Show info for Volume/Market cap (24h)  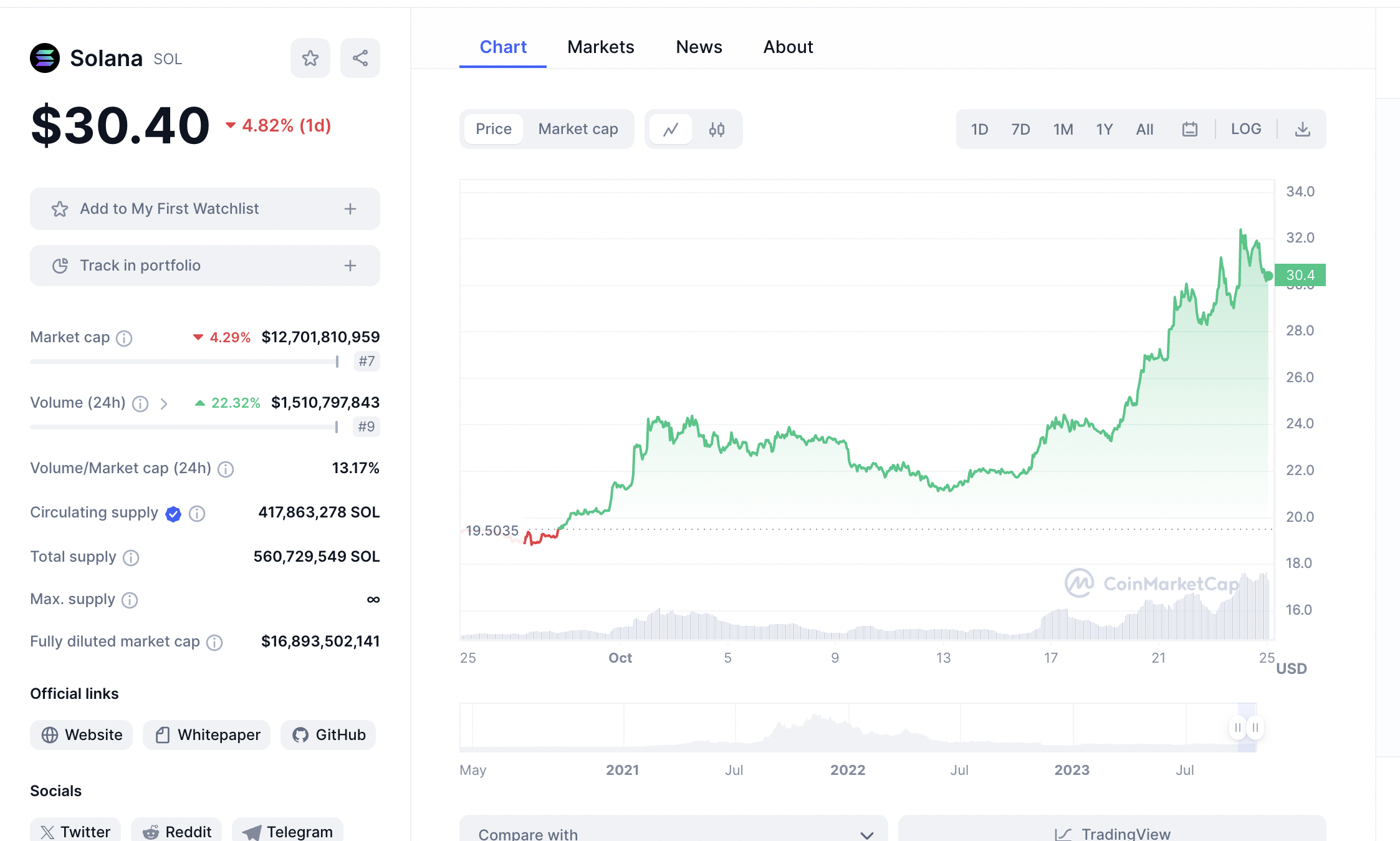tap(226, 469)
